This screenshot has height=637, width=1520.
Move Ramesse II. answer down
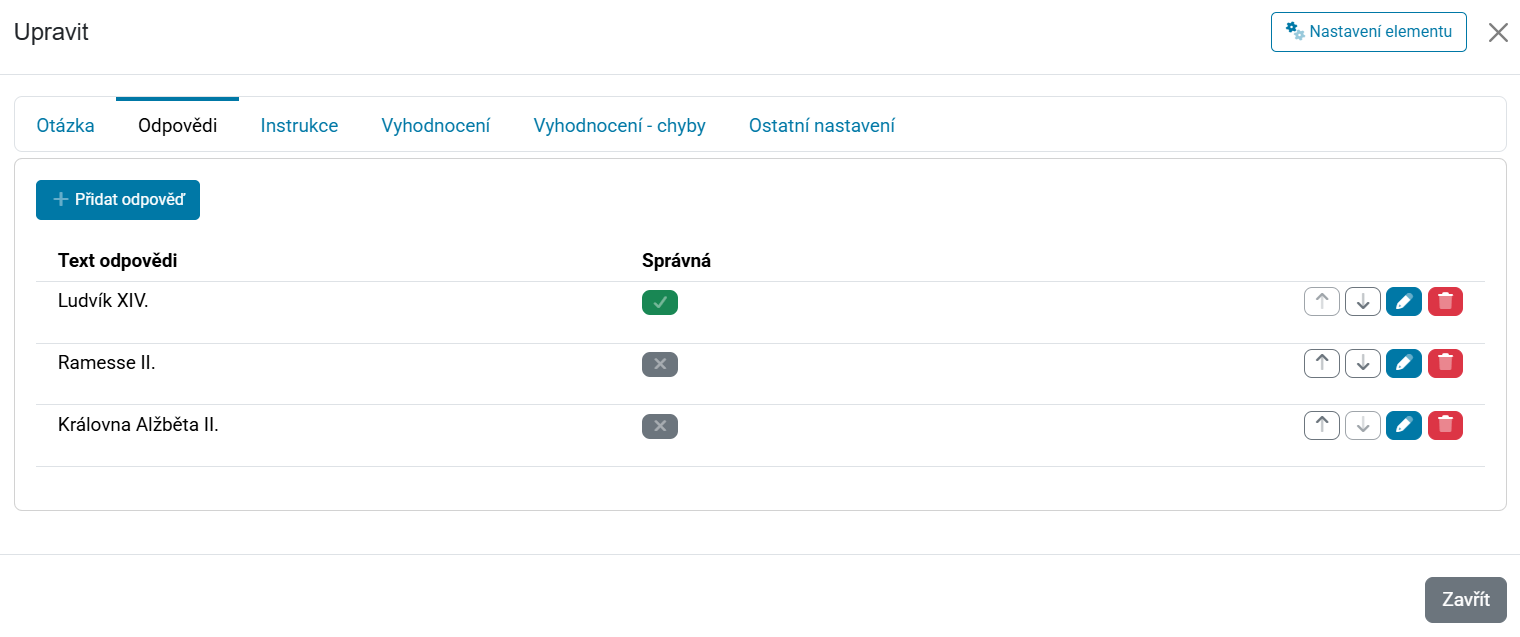coord(1363,363)
